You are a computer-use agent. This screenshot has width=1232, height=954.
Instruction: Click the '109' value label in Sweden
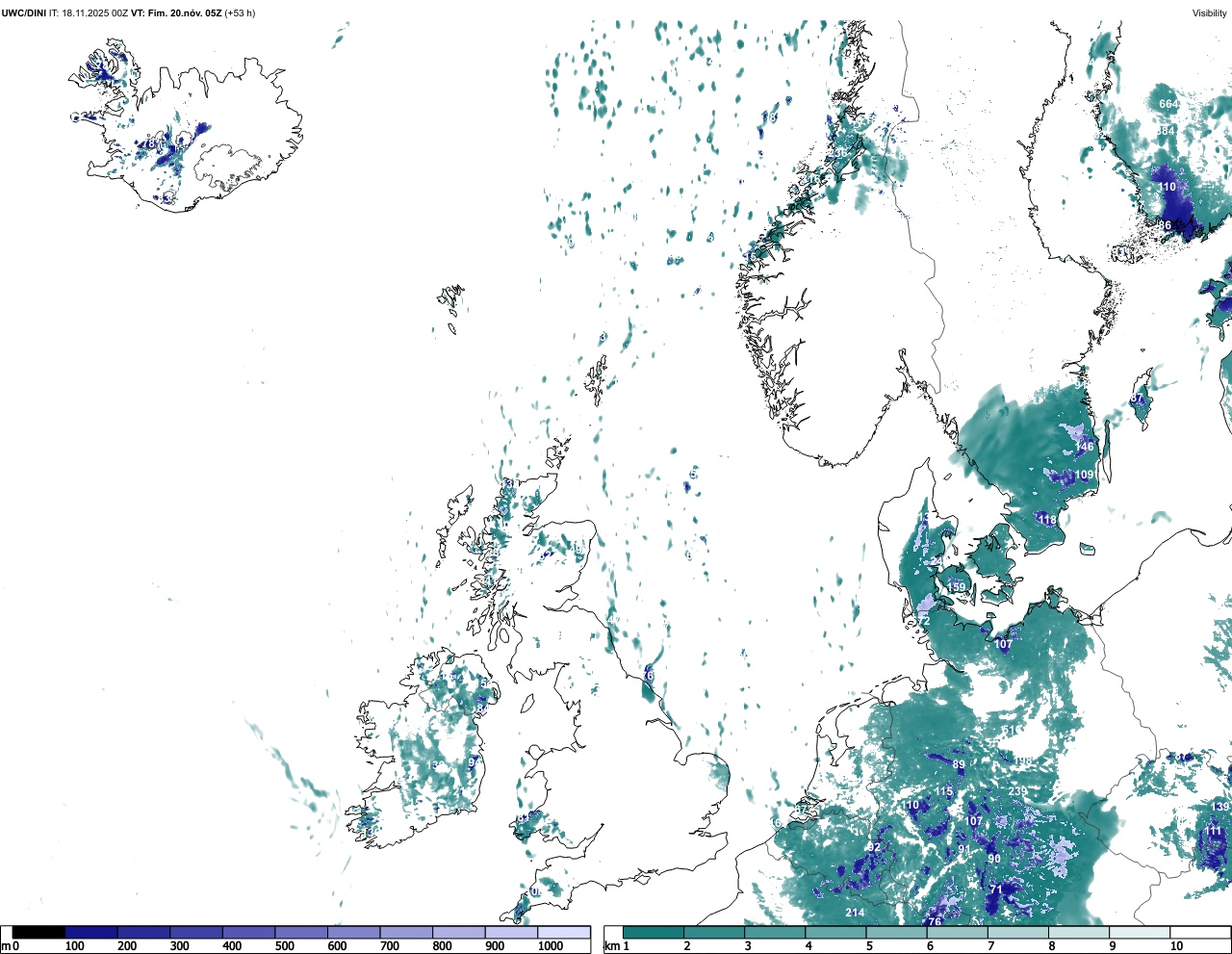[1085, 475]
